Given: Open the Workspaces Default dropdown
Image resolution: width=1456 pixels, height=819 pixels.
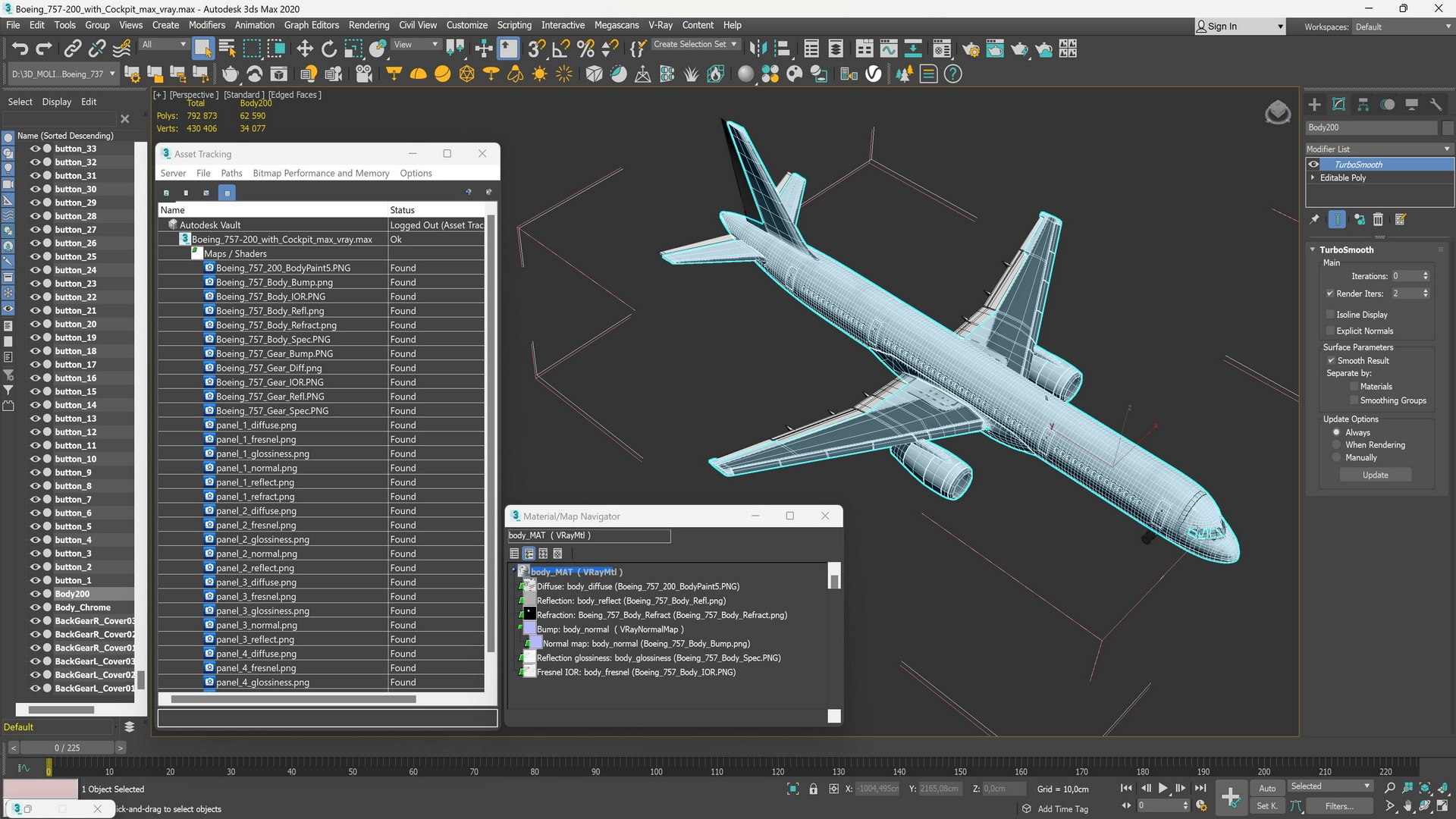Looking at the screenshot, I should pos(1403,27).
